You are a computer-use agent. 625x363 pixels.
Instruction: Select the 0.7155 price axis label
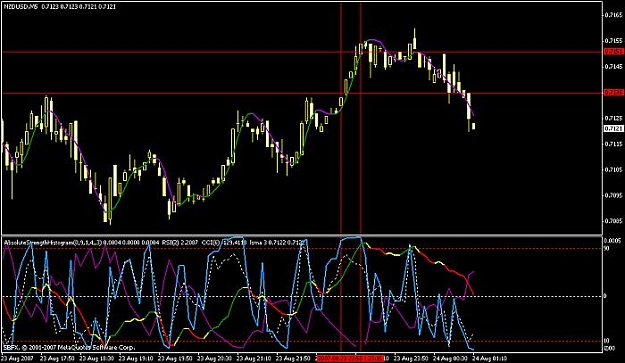(x=613, y=41)
